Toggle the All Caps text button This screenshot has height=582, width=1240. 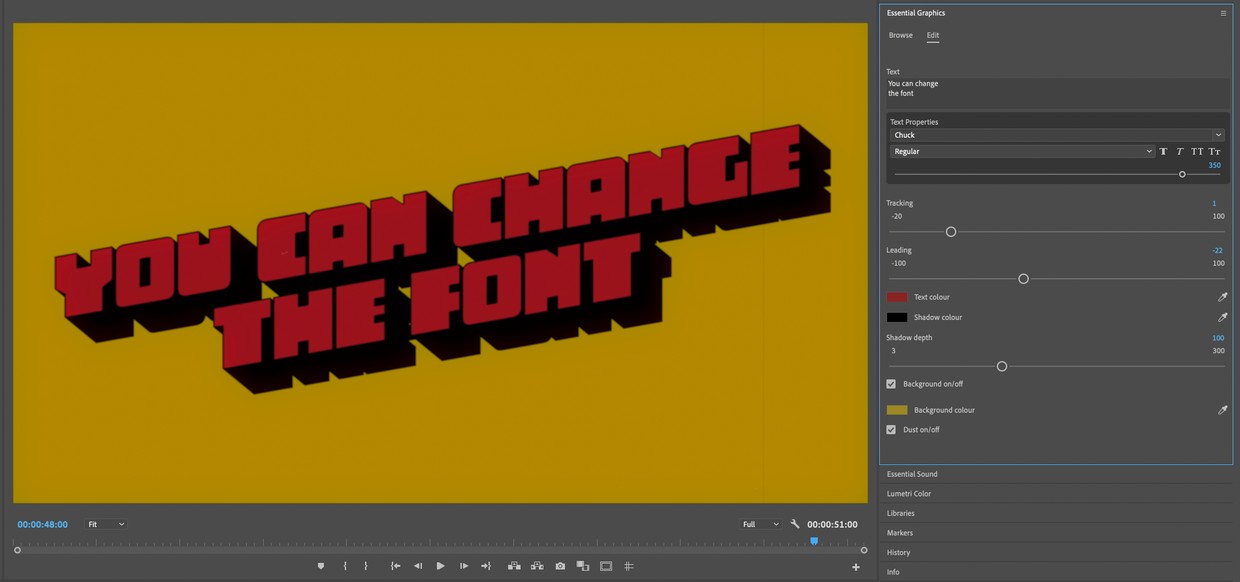(x=1197, y=152)
